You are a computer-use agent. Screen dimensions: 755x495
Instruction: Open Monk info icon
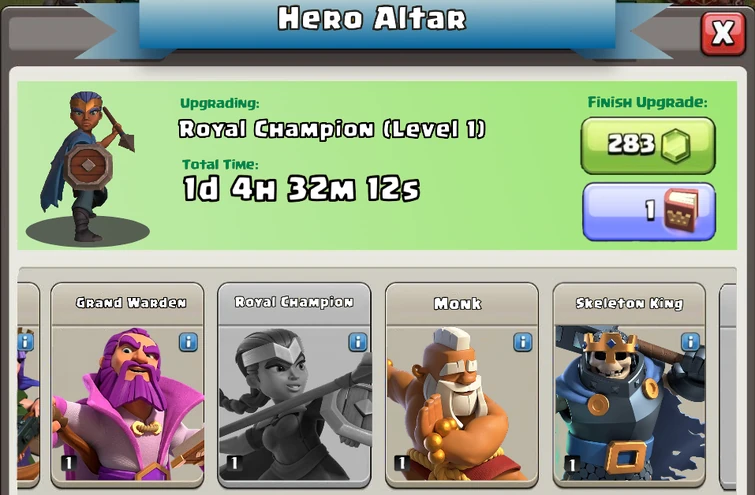tap(523, 342)
